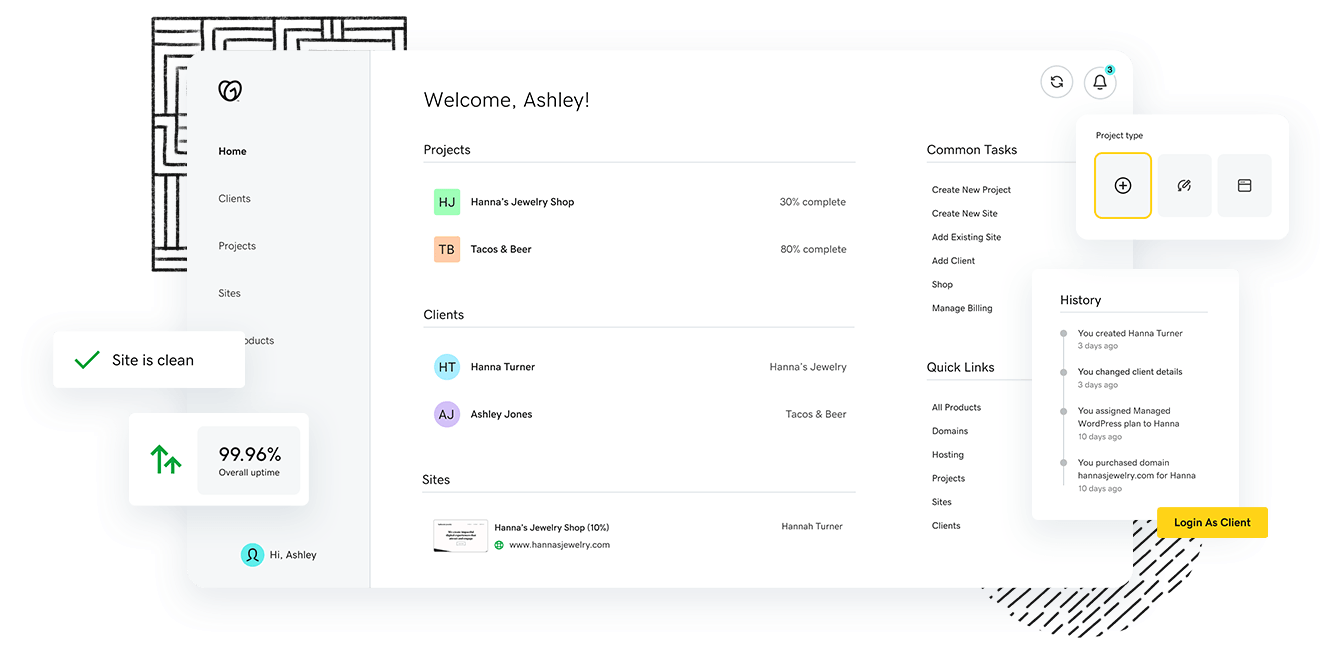Viewport: 1320px width, 650px height.
Task: Click the Hanna's Jewelry Shop site thumbnail
Action: (461, 536)
